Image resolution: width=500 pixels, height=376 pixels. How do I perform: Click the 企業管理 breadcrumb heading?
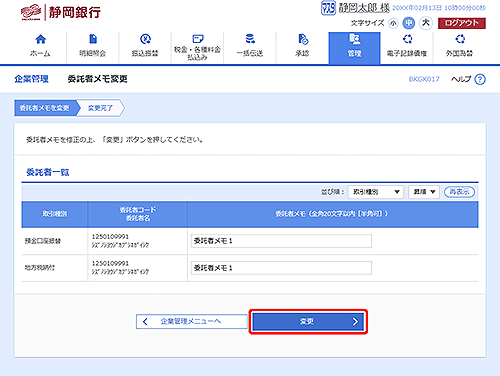coord(31,79)
